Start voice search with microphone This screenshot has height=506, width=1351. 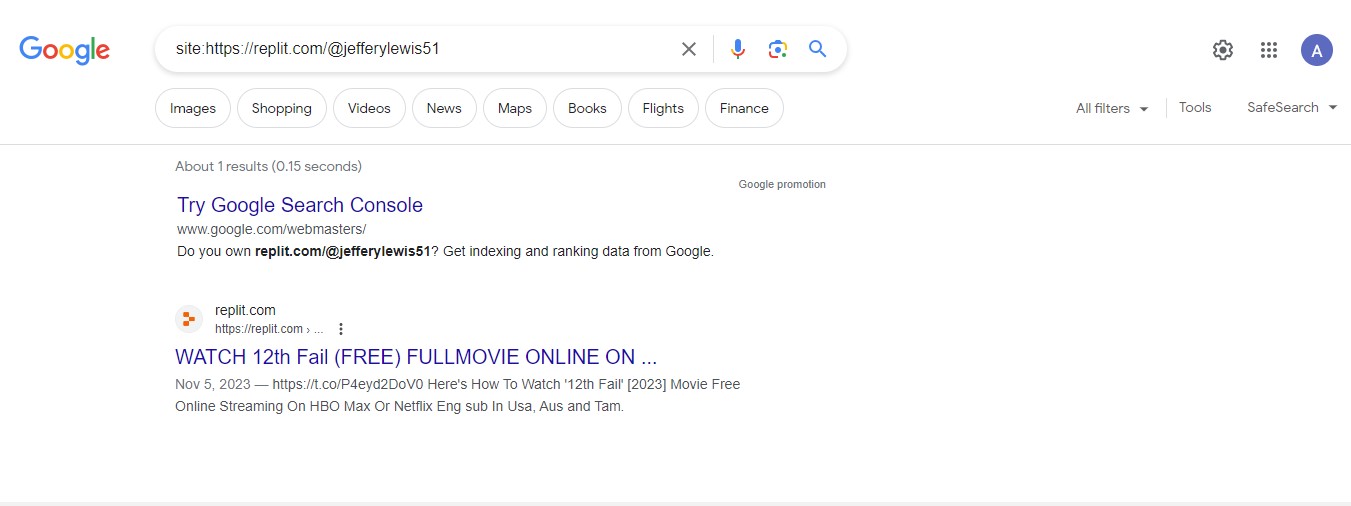[x=738, y=49]
